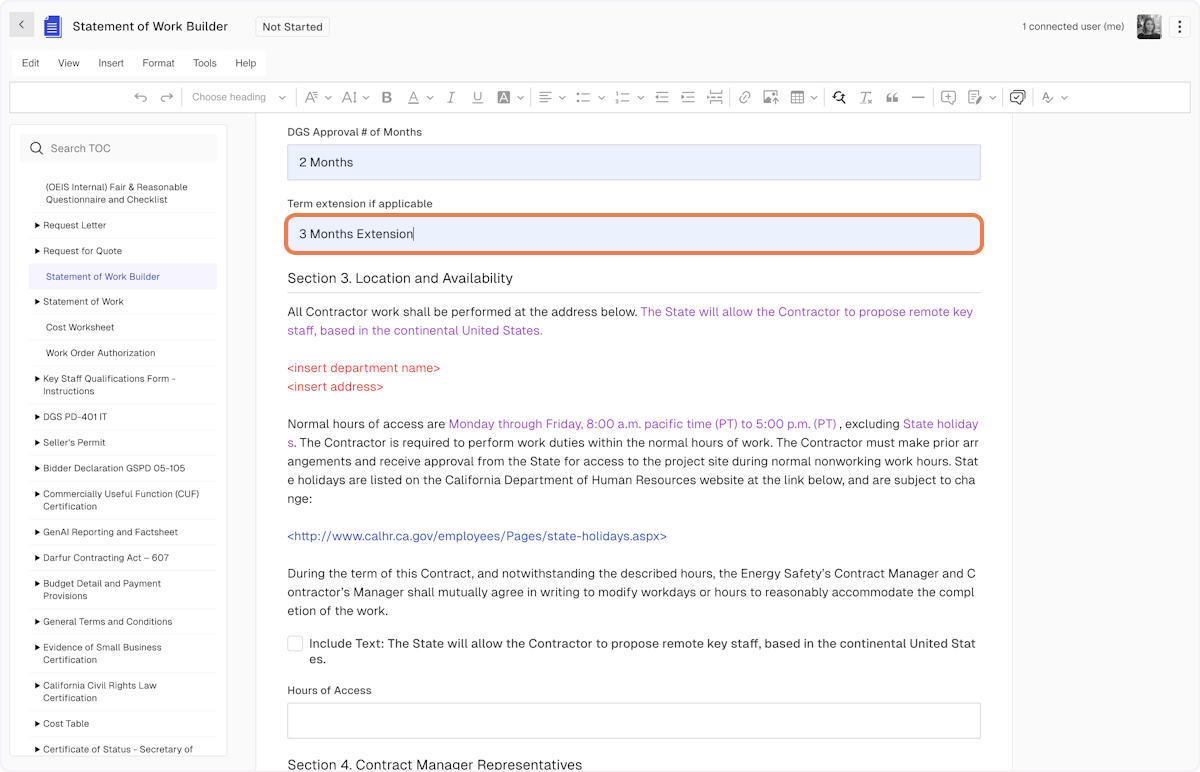Open the comments archive icon

pyautogui.click(x=1017, y=97)
